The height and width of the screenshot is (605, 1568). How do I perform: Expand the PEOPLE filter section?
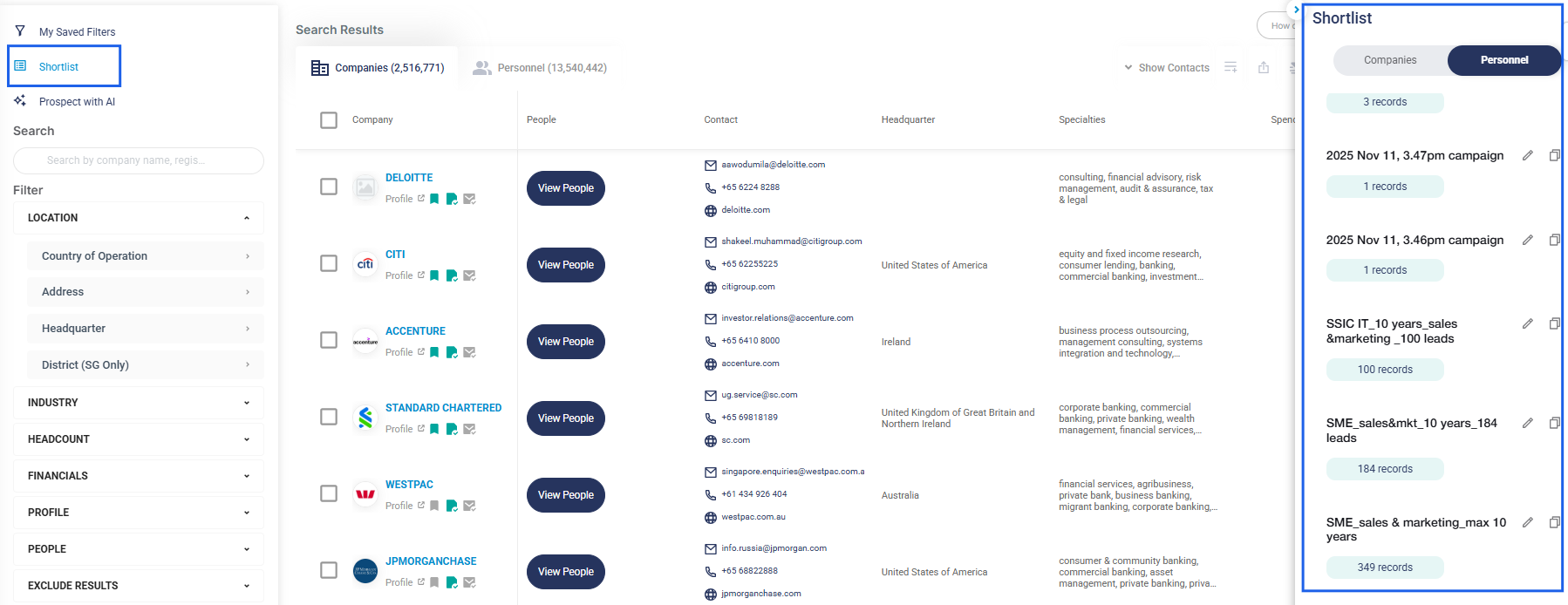click(x=139, y=549)
